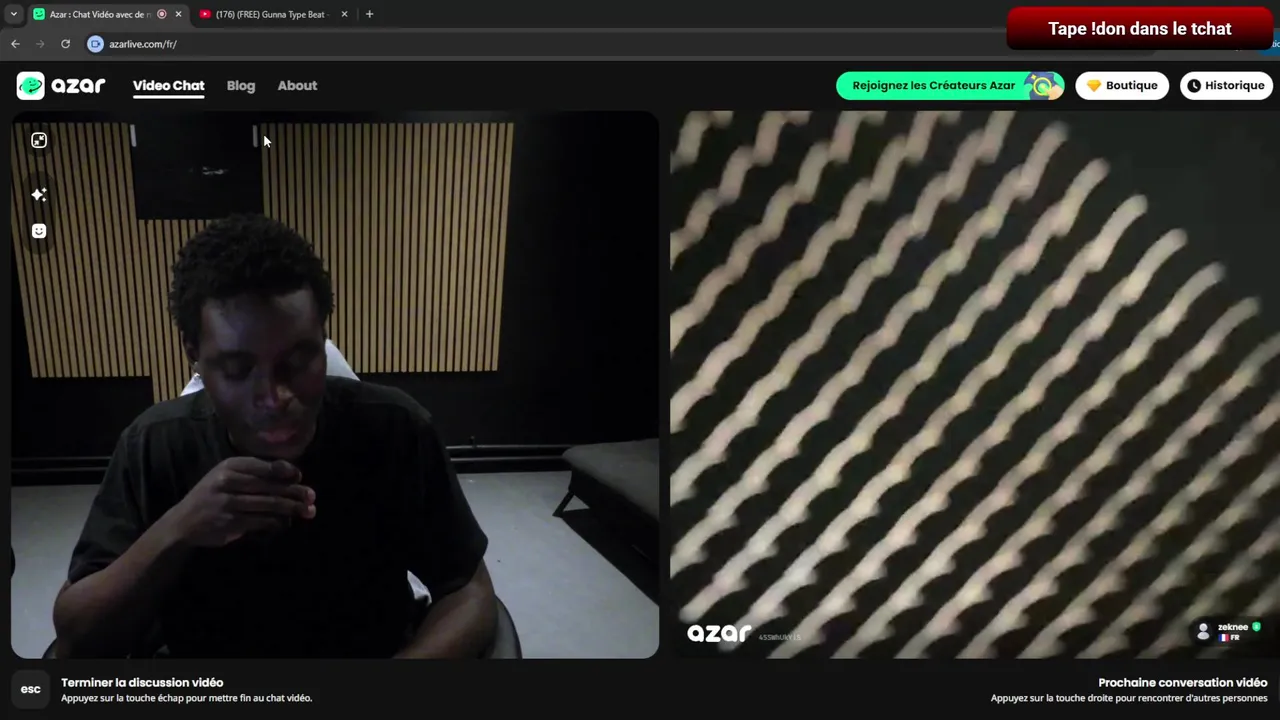Click Terminer la discussion vidéo
The image size is (1280, 720).
(142, 683)
